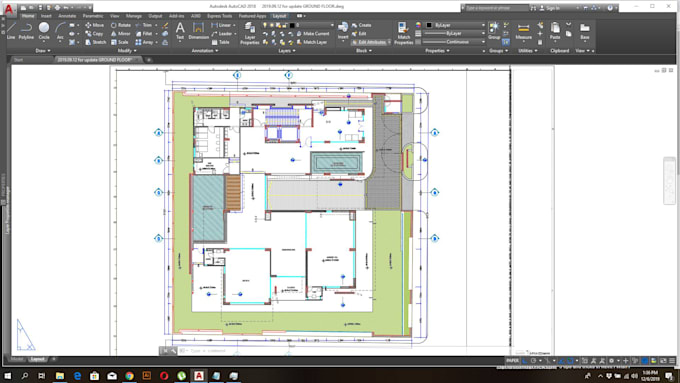Select the Dimension tool
This screenshot has height=383, width=680.
click(x=199, y=30)
